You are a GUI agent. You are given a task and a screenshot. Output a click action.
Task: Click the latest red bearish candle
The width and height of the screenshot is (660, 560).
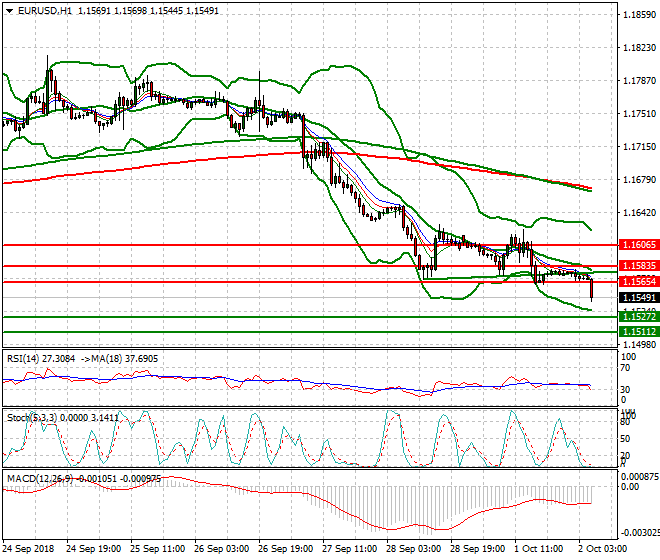(x=592, y=289)
